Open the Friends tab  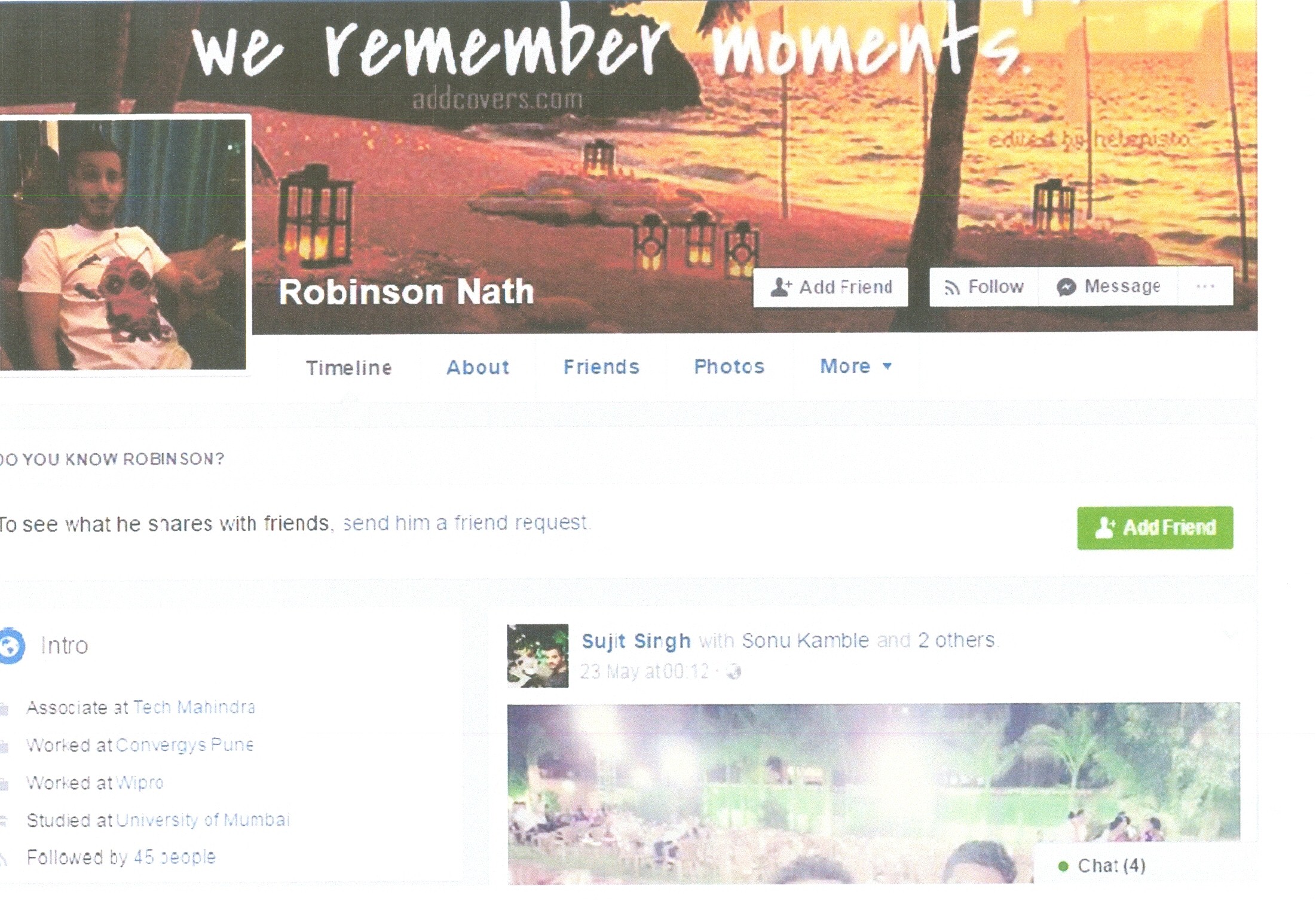click(601, 367)
